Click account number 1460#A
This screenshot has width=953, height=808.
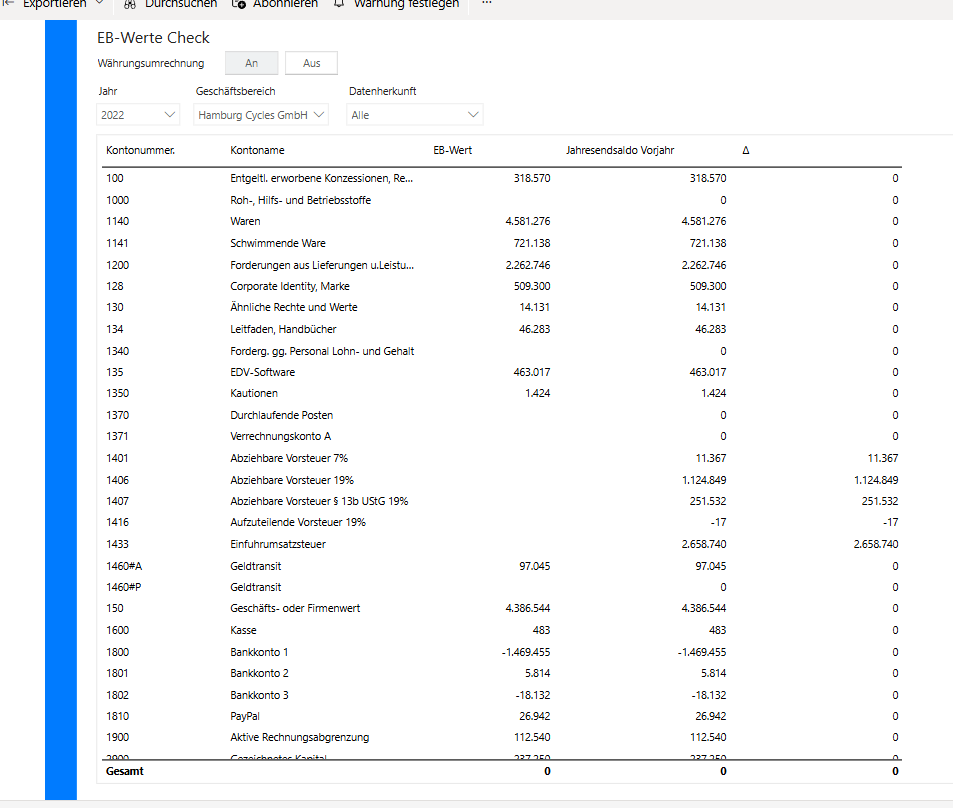[x=124, y=566]
